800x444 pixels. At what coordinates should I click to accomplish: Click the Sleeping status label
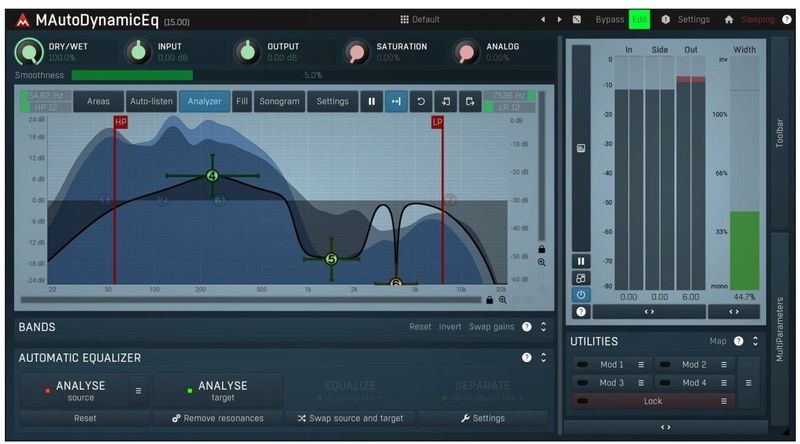click(758, 19)
